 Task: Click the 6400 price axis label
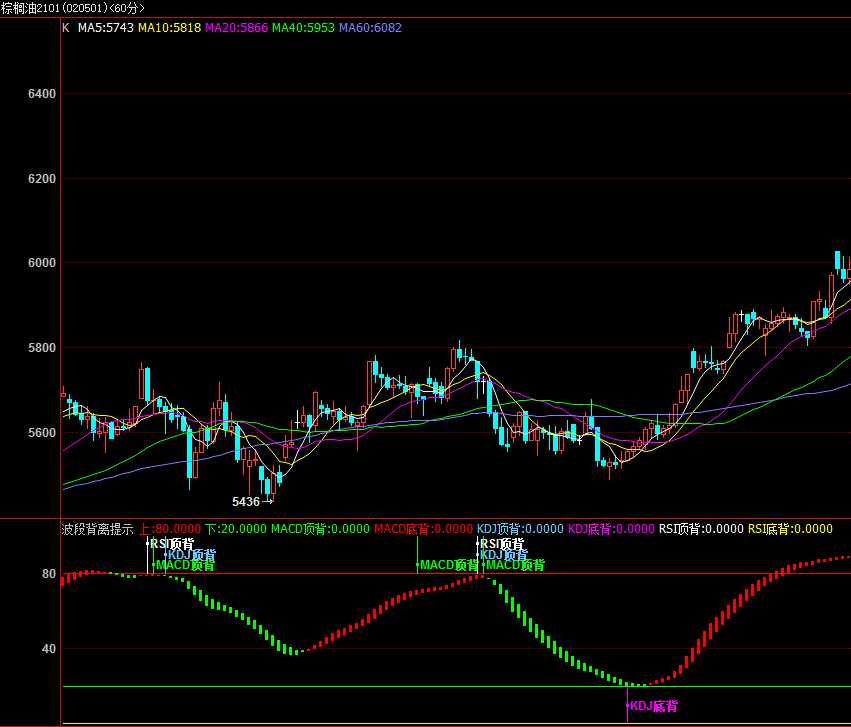click(42, 94)
